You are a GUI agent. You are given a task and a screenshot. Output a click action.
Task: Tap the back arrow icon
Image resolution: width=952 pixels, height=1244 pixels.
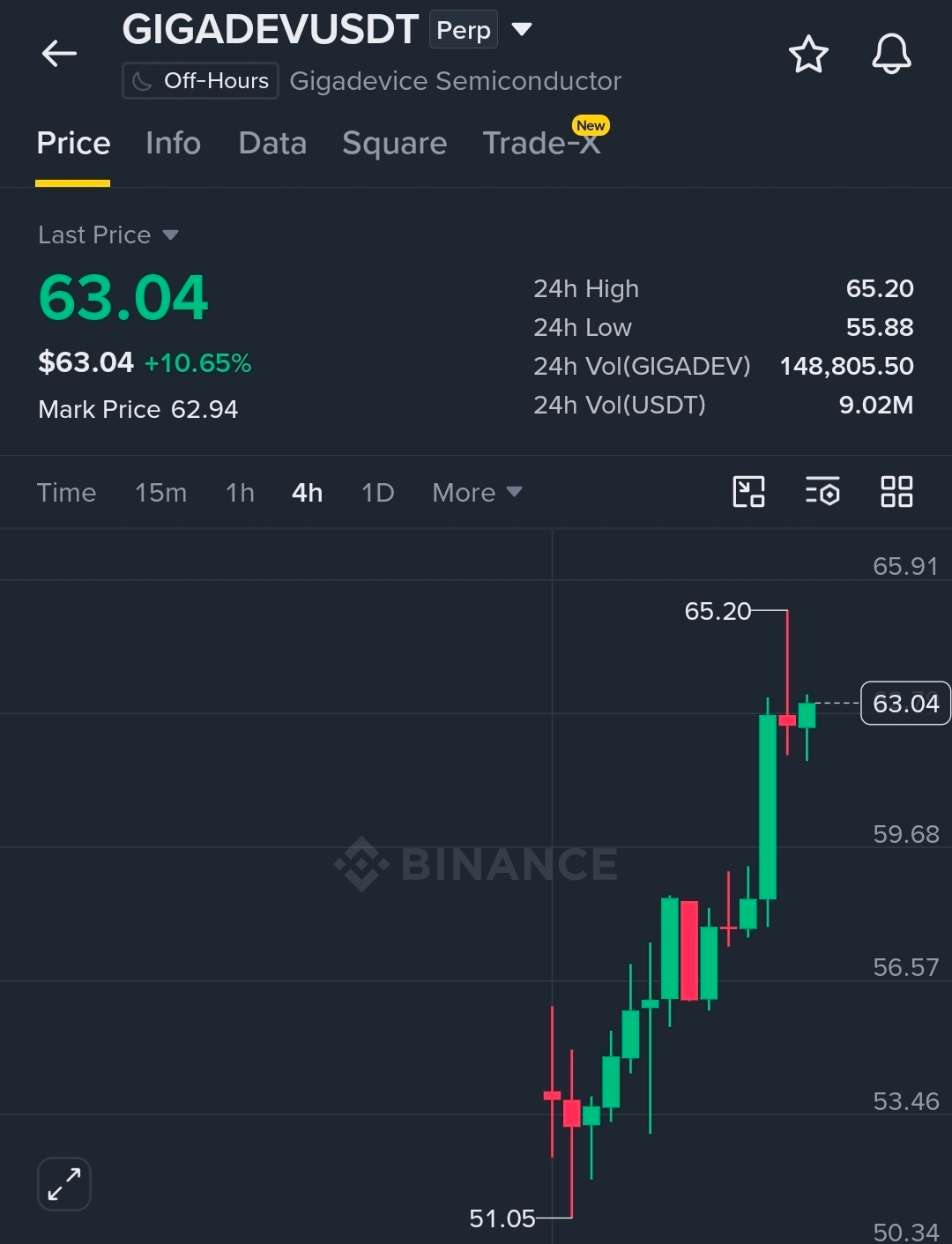pos(59,54)
